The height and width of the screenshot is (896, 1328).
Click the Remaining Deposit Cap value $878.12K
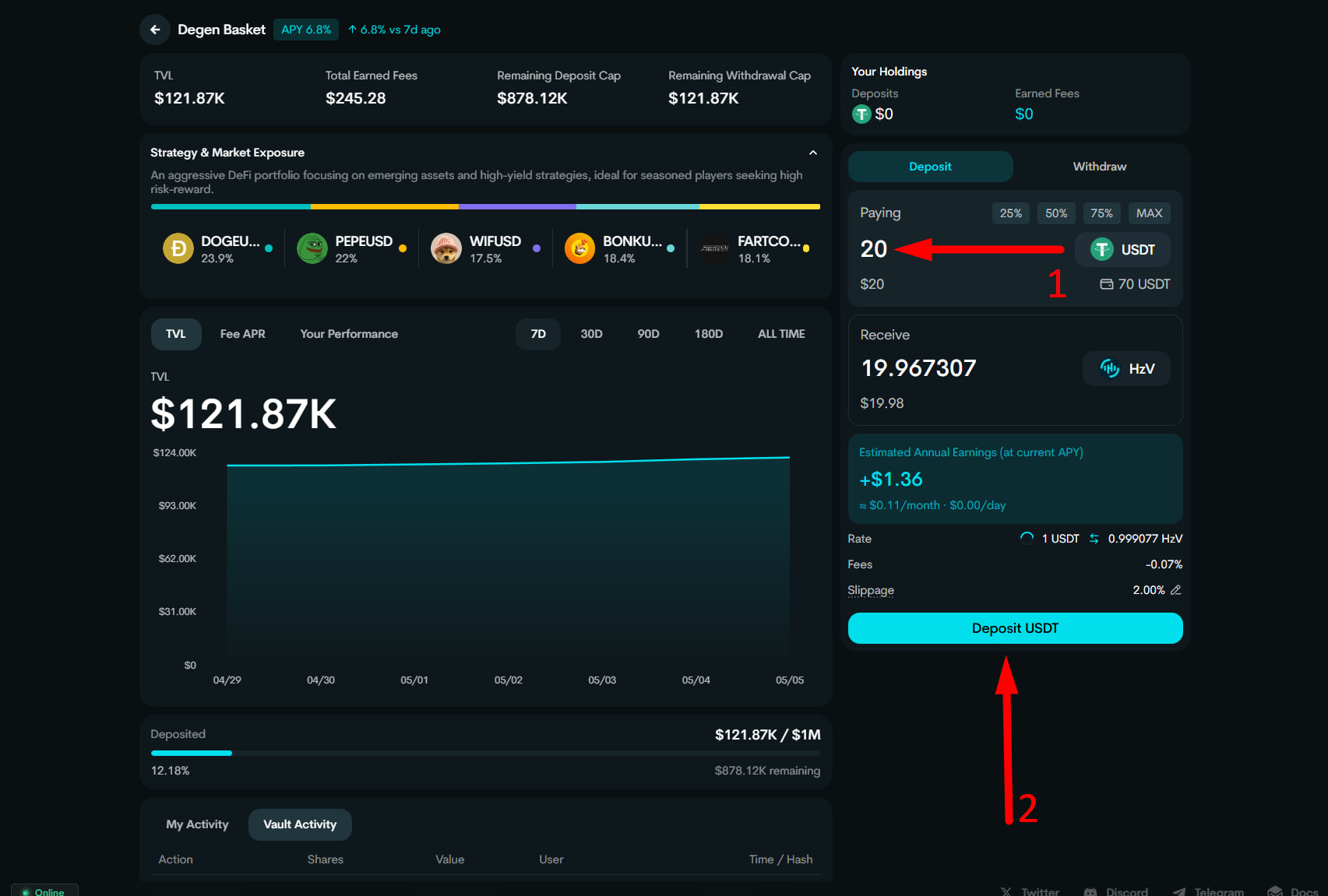(532, 98)
